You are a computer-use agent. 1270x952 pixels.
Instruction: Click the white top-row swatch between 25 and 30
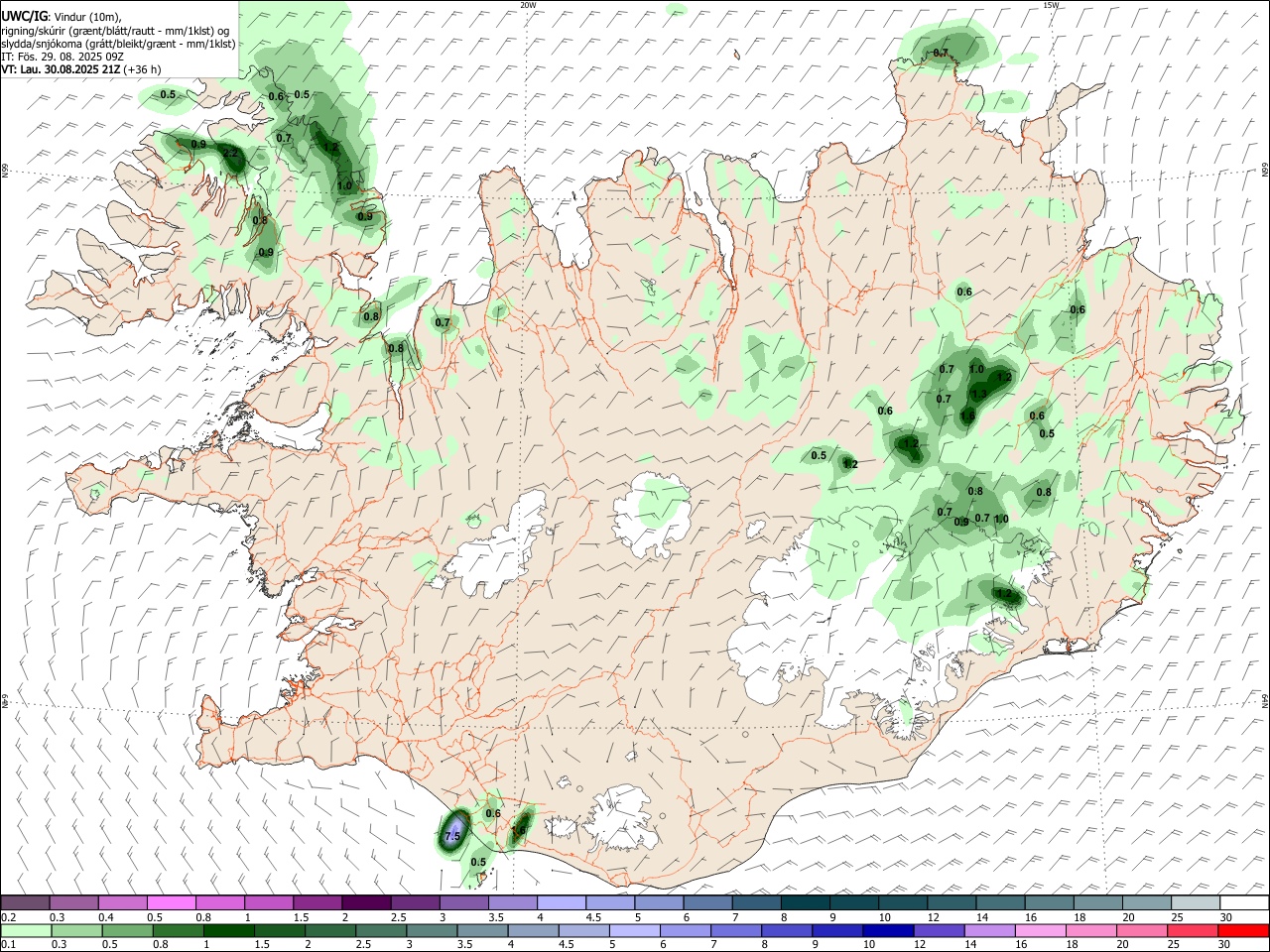click(1196, 902)
